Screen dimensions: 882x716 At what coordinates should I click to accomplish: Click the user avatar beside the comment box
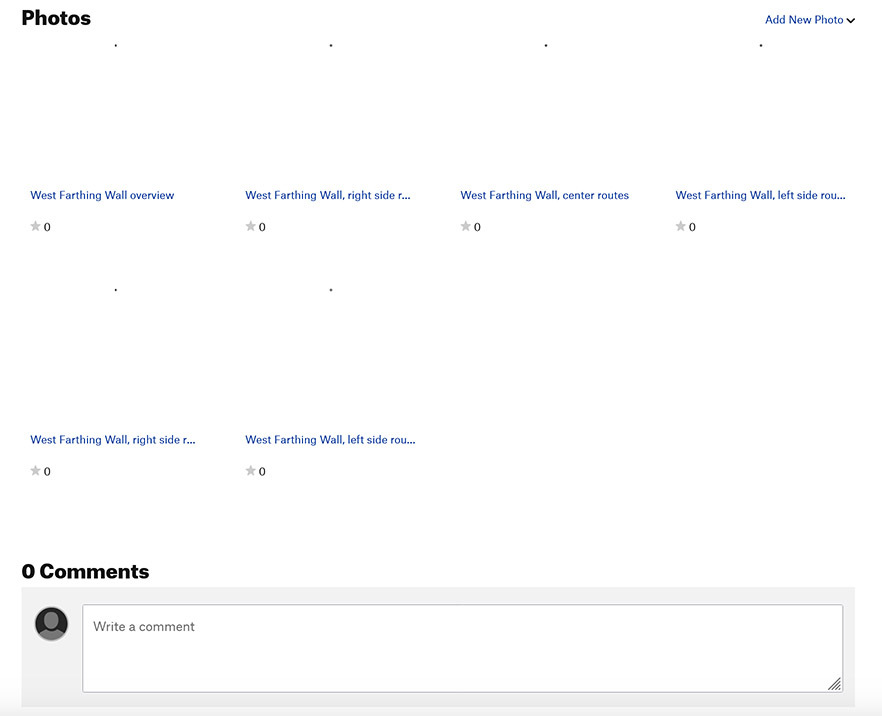point(52,624)
